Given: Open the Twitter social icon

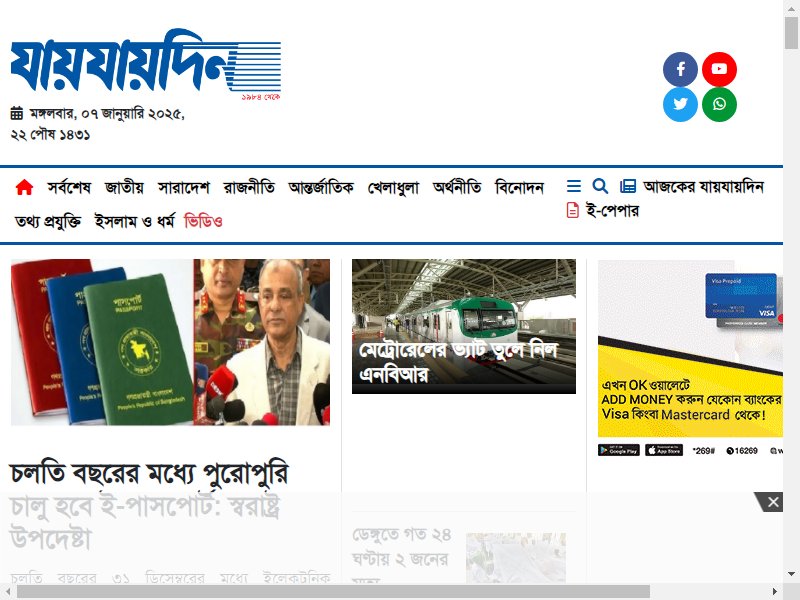Looking at the screenshot, I should 680,104.
